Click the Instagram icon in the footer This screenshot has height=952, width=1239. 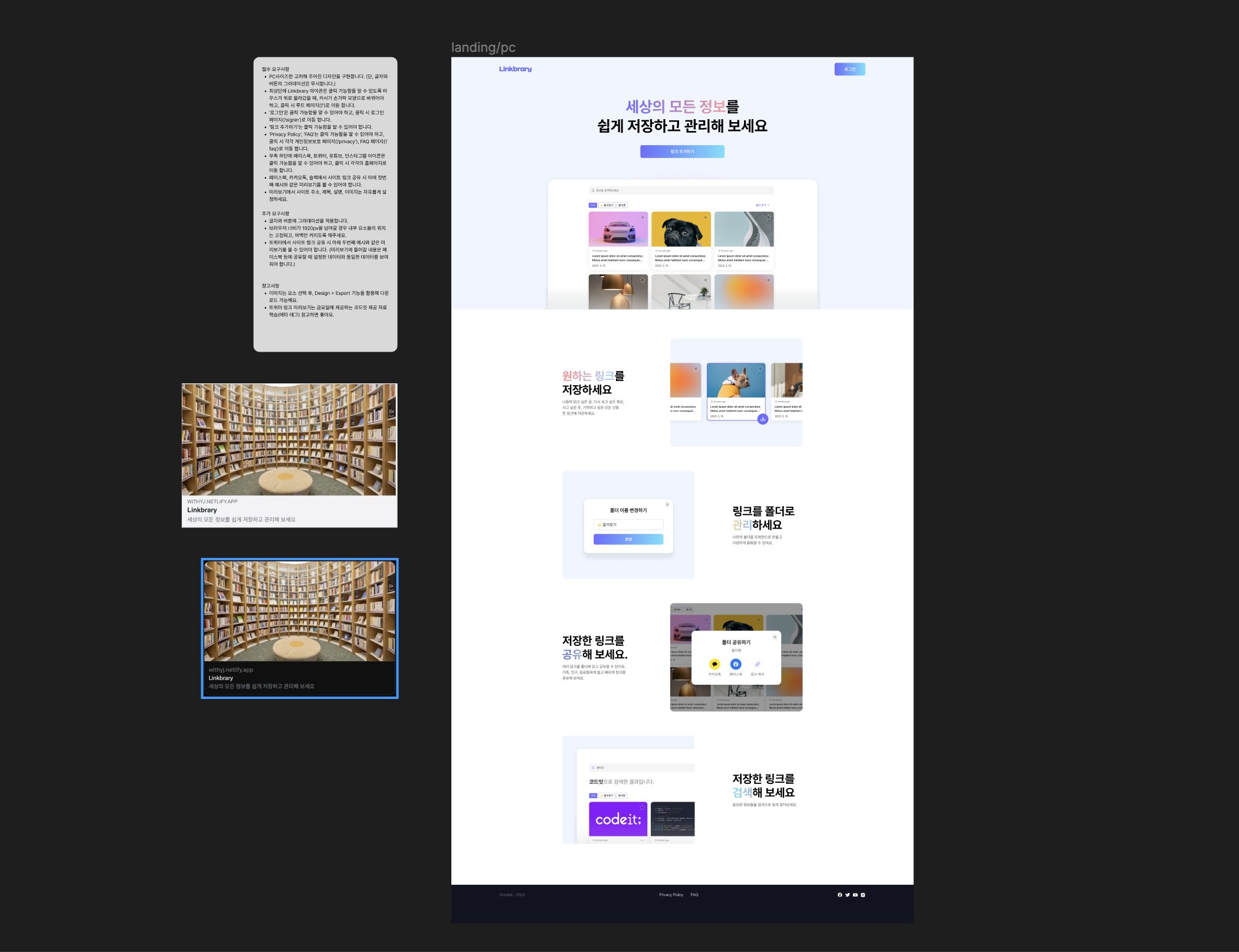[x=863, y=895]
